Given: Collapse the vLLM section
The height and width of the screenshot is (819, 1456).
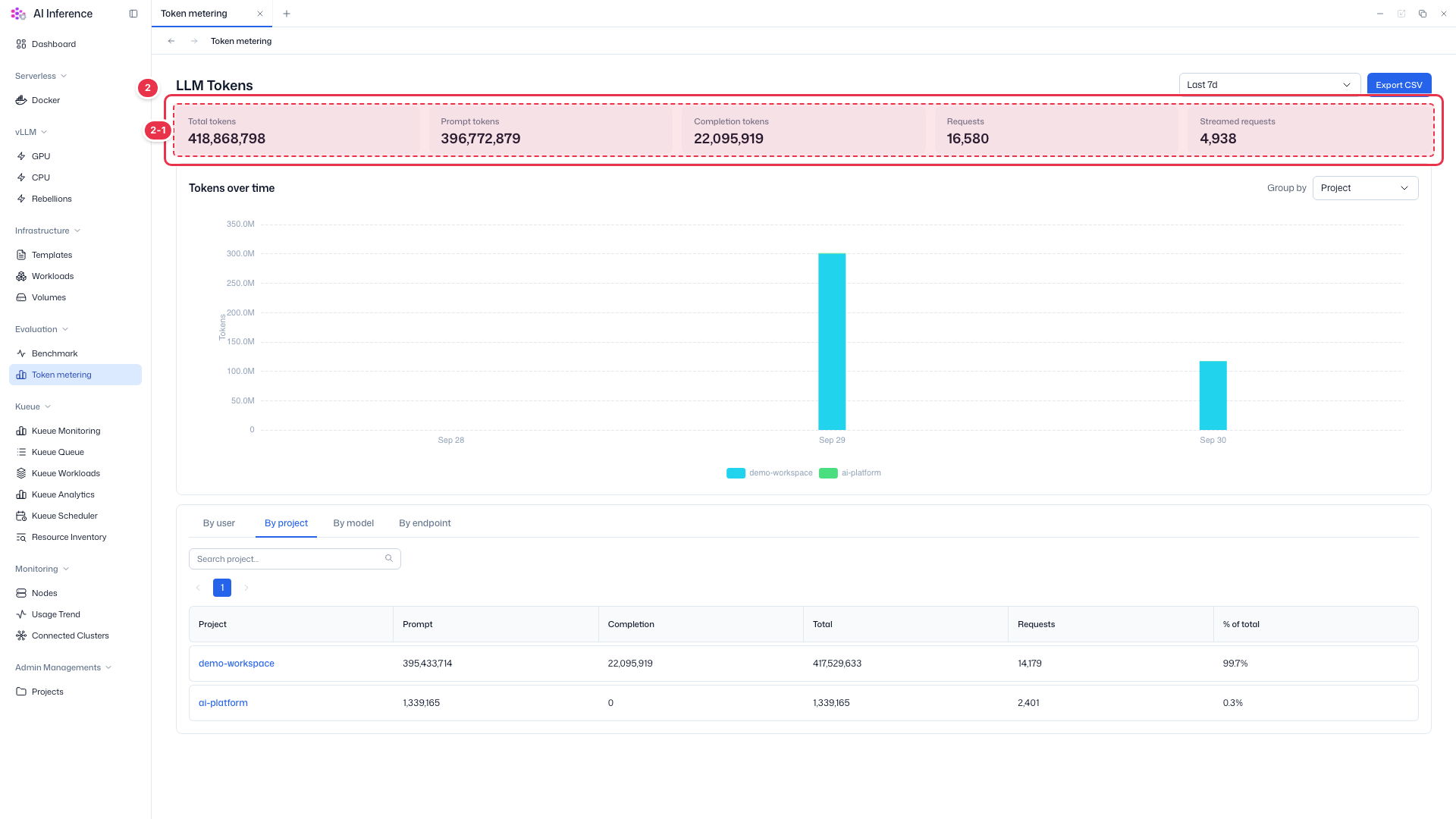Looking at the screenshot, I should point(31,132).
